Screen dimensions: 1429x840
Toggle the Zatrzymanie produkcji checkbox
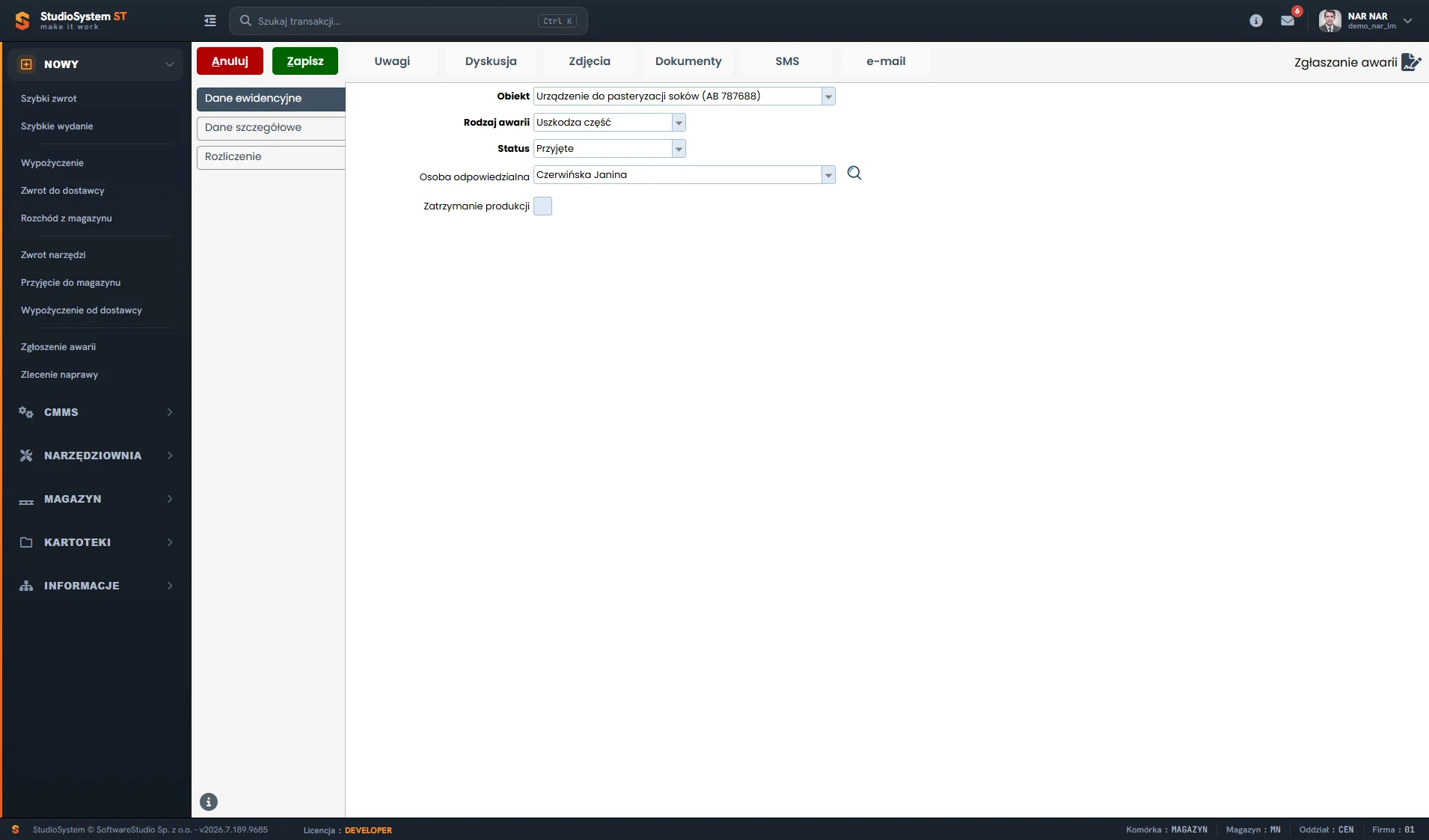[x=542, y=206]
